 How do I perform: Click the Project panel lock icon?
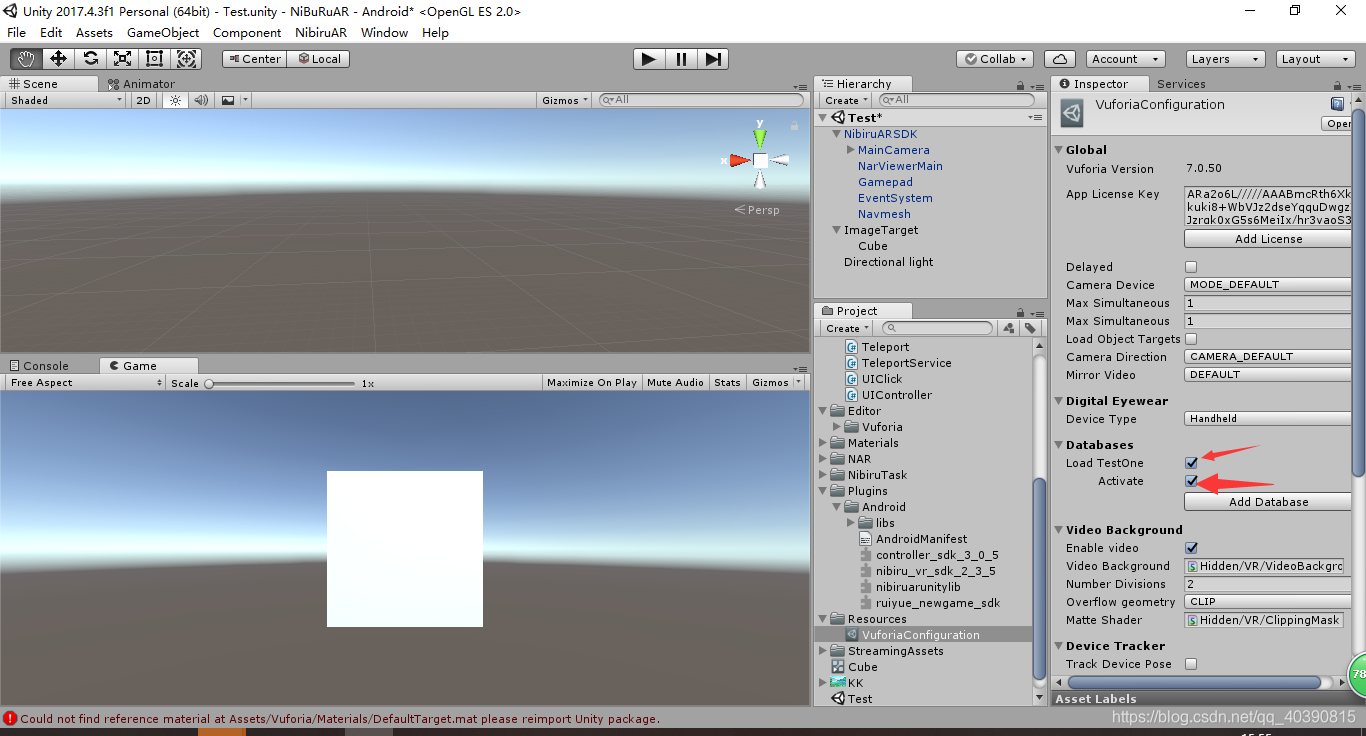[1020, 313]
